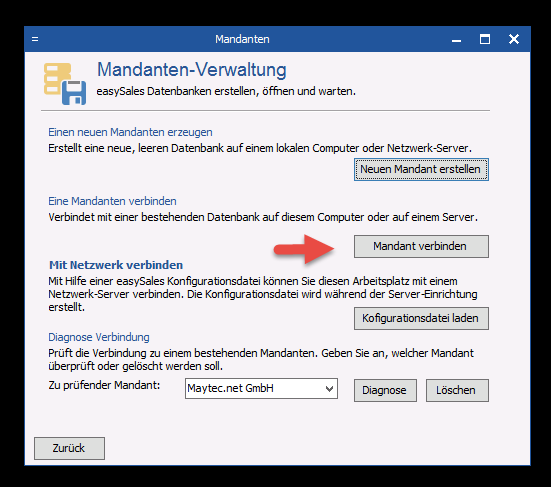Close the Mandanten window
Image resolution: width=551 pixels, height=487 pixels.
[x=514, y=39]
